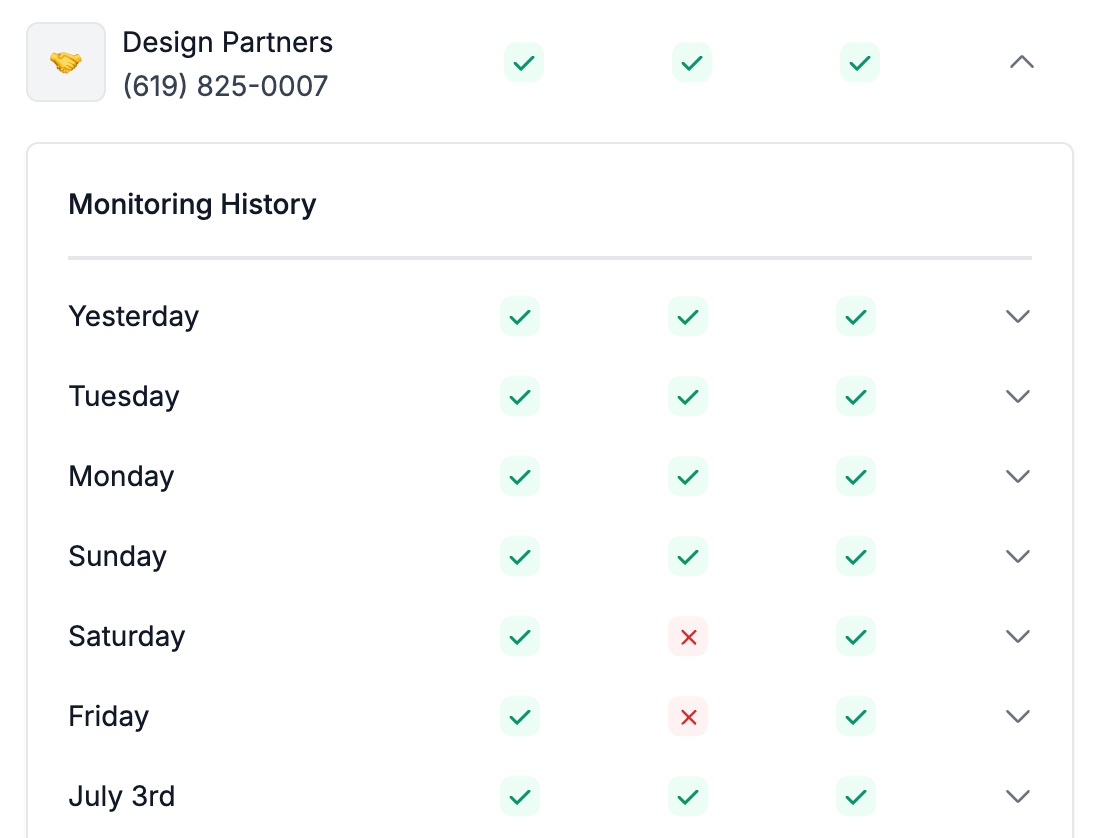This screenshot has width=1100, height=838.
Task: Click the Design Partners name
Action: coord(228,43)
